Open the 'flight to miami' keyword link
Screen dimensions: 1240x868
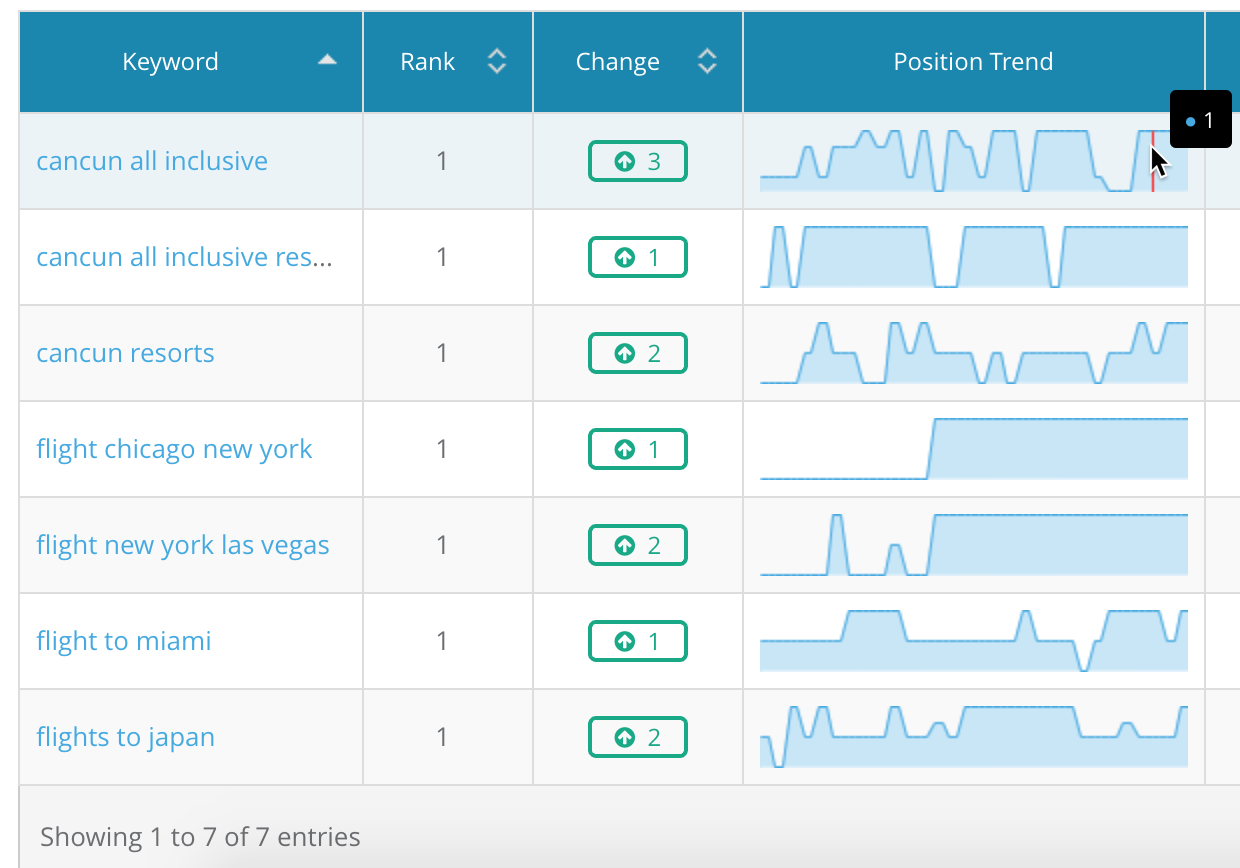[124, 641]
